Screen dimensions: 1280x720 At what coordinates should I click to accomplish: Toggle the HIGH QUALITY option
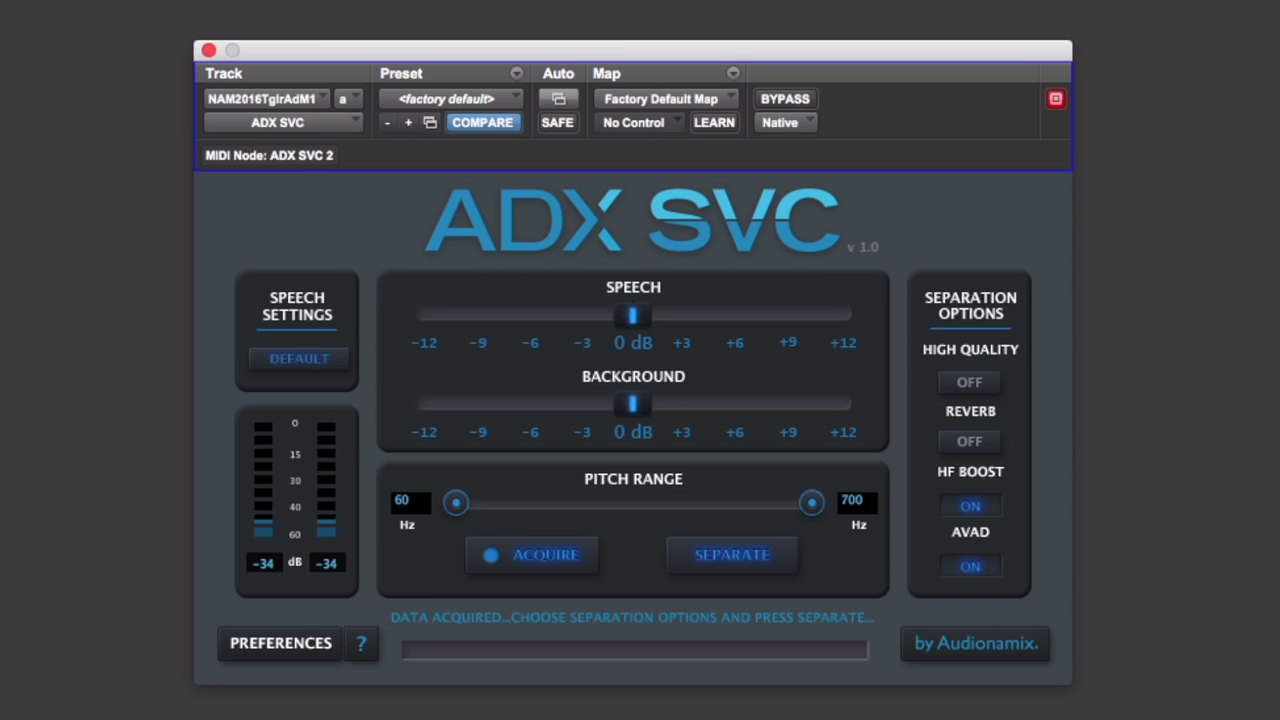coord(969,382)
